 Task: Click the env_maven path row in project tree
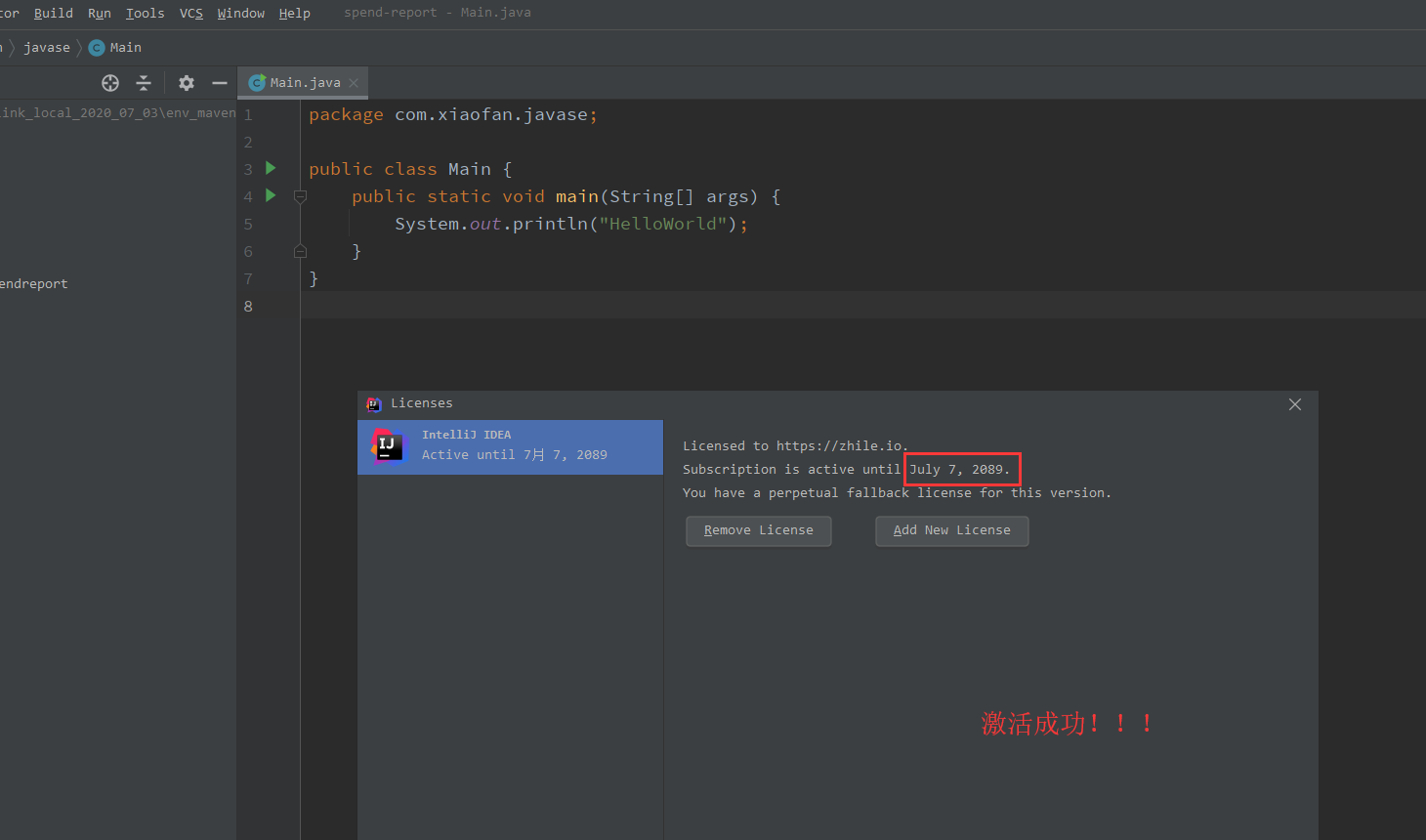(x=118, y=113)
